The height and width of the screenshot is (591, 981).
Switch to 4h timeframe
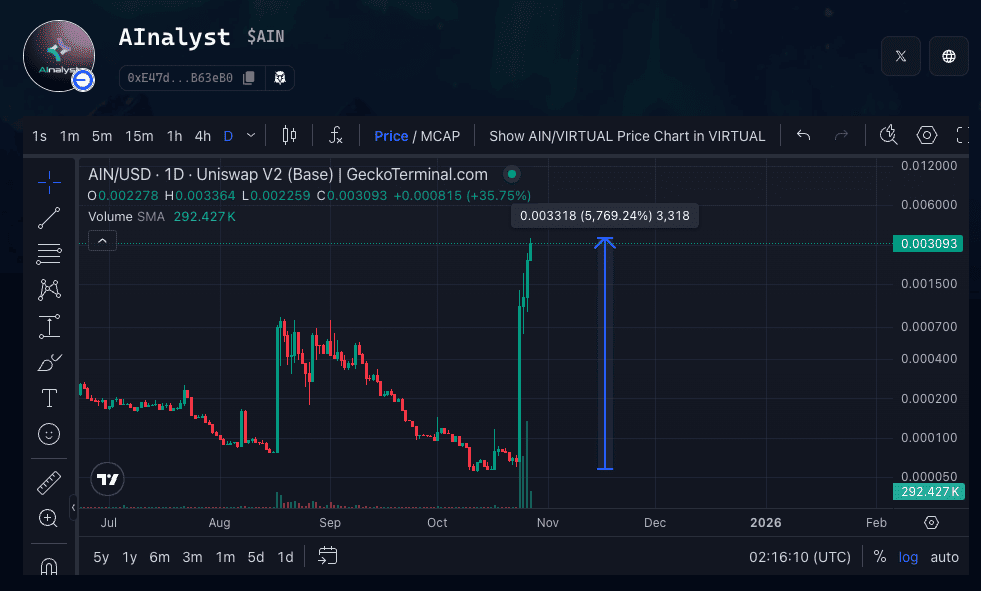pos(202,136)
